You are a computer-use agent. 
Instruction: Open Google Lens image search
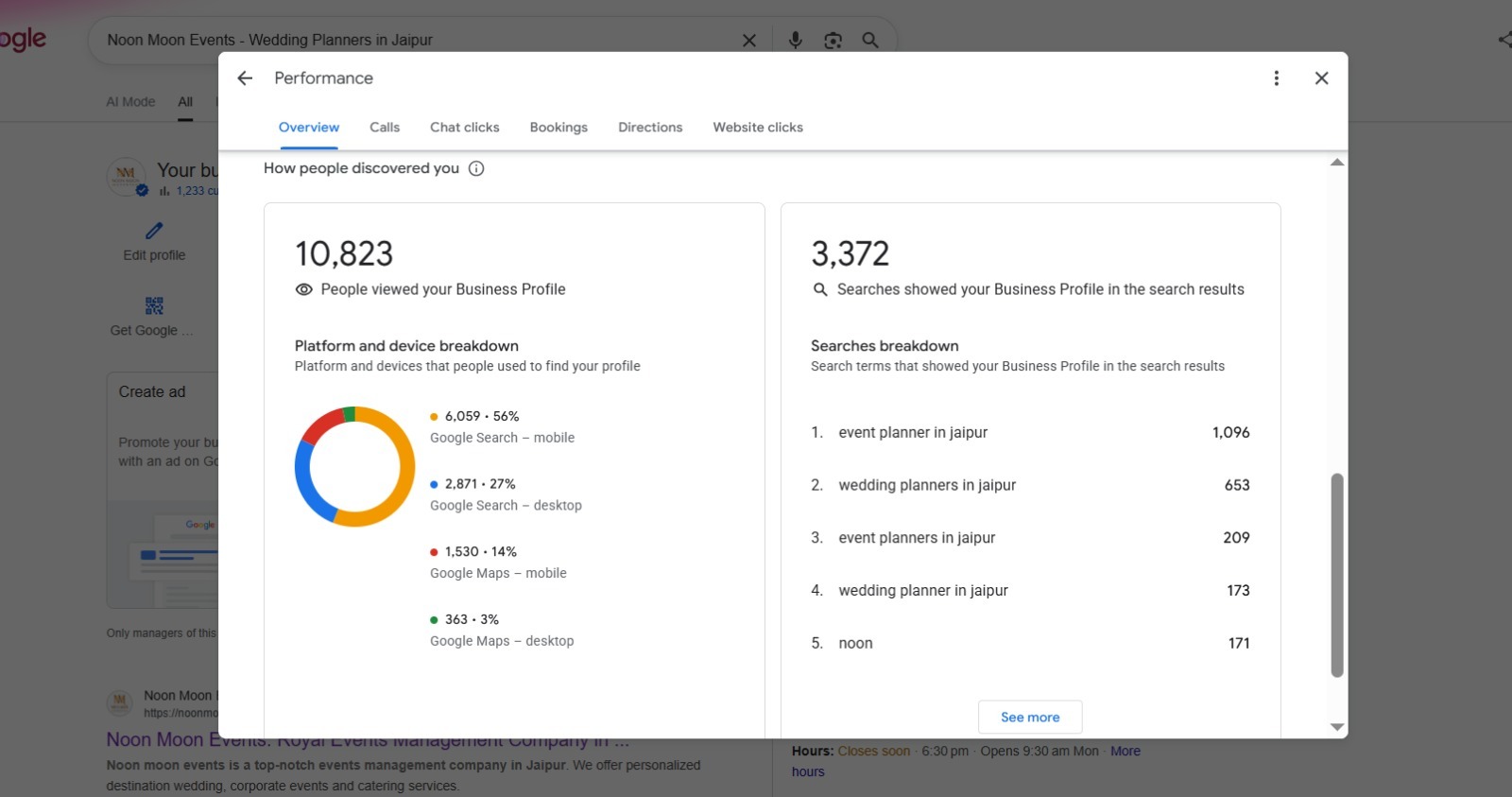pyautogui.click(x=833, y=40)
